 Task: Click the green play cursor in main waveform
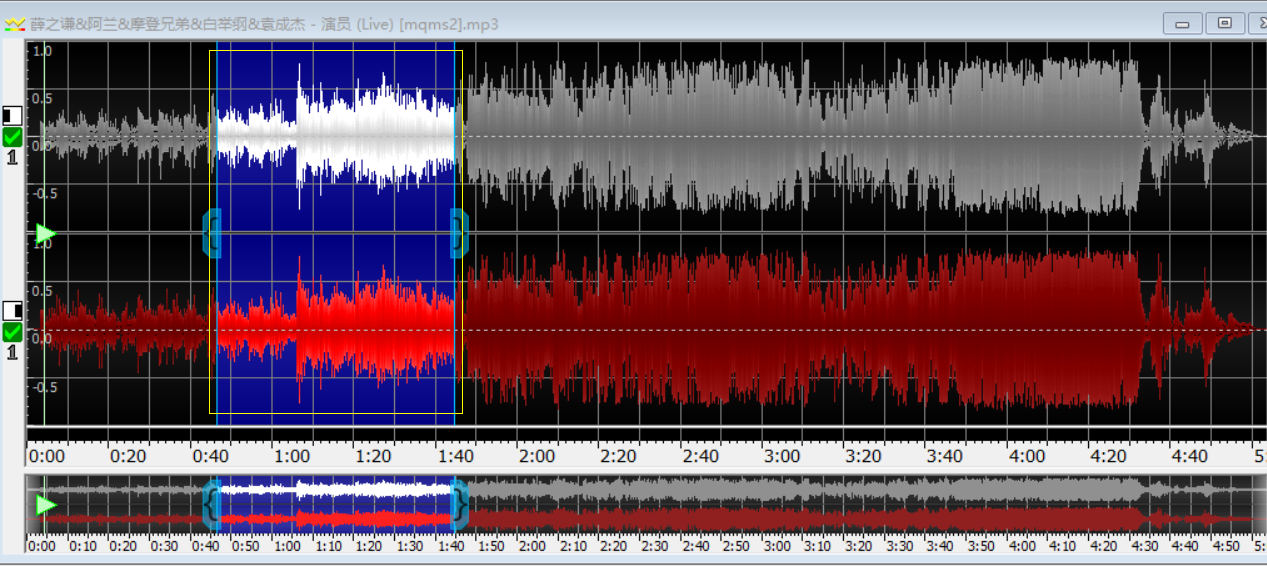(45, 234)
